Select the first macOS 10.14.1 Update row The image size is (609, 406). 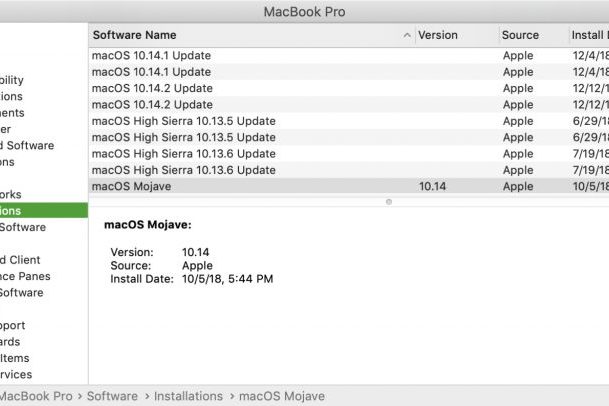pyautogui.click(x=250, y=55)
